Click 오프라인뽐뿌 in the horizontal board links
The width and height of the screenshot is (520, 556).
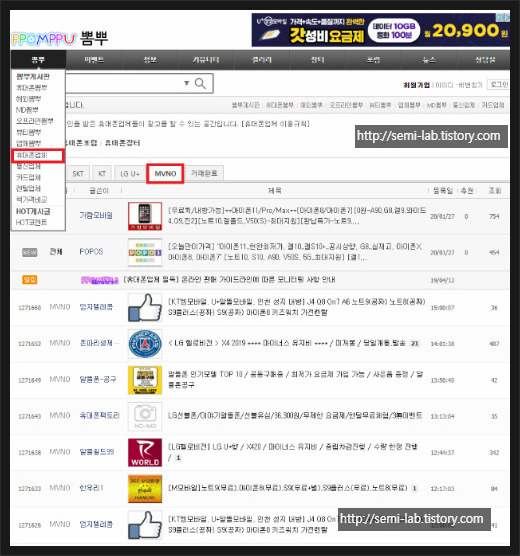(x=346, y=105)
